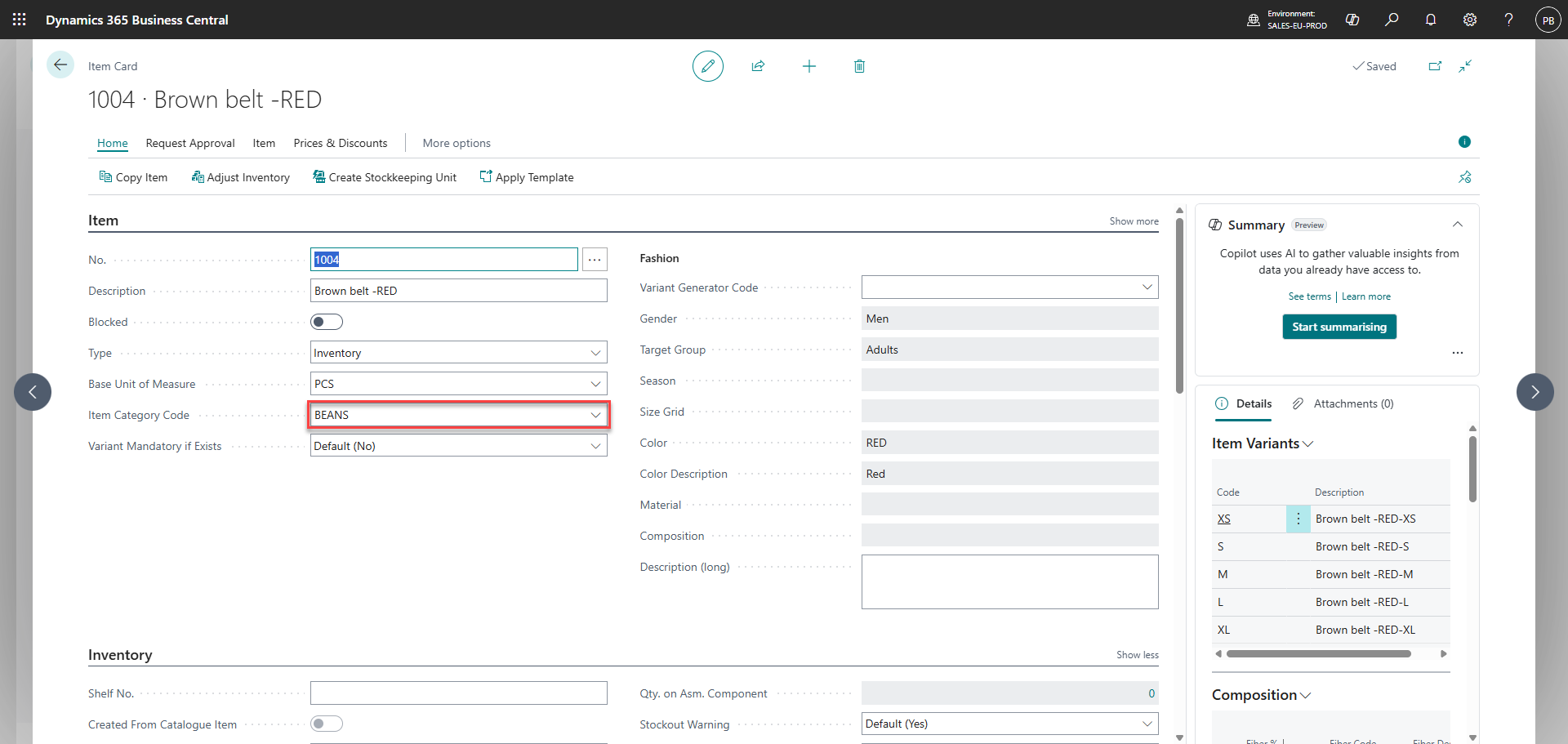
Task: Pin the action bar
Action: [x=1465, y=177]
